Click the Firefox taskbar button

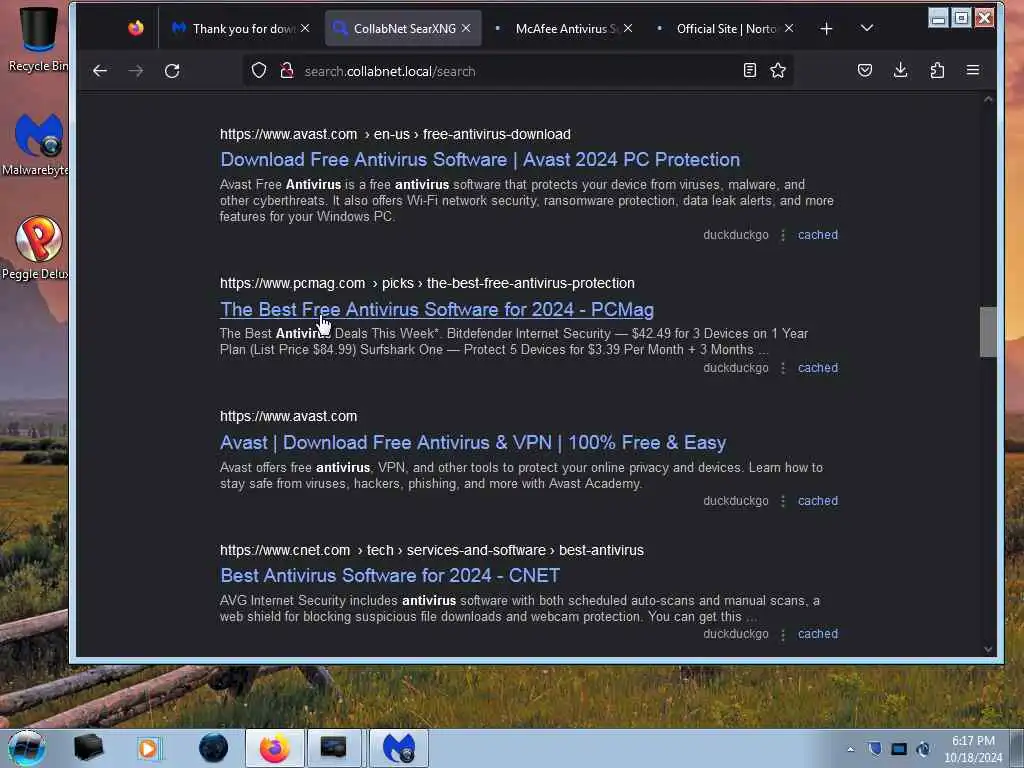click(274, 748)
